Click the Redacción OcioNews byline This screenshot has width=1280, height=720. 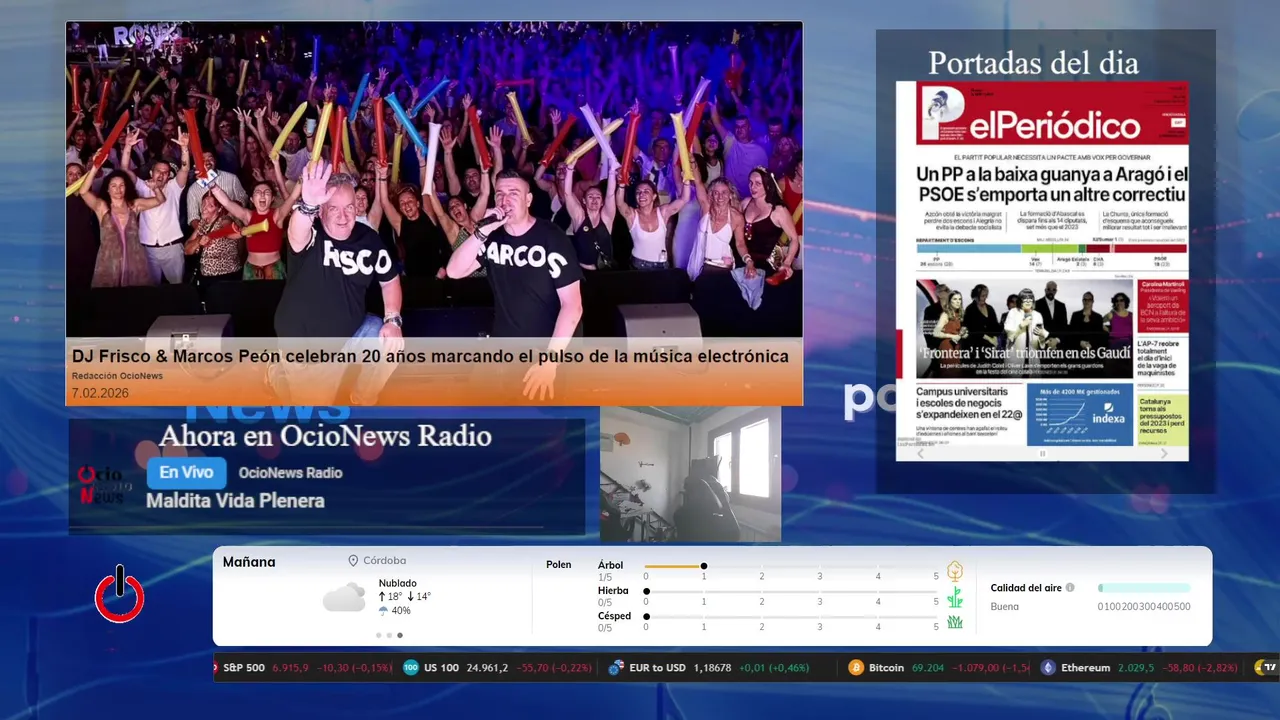[117, 376]
